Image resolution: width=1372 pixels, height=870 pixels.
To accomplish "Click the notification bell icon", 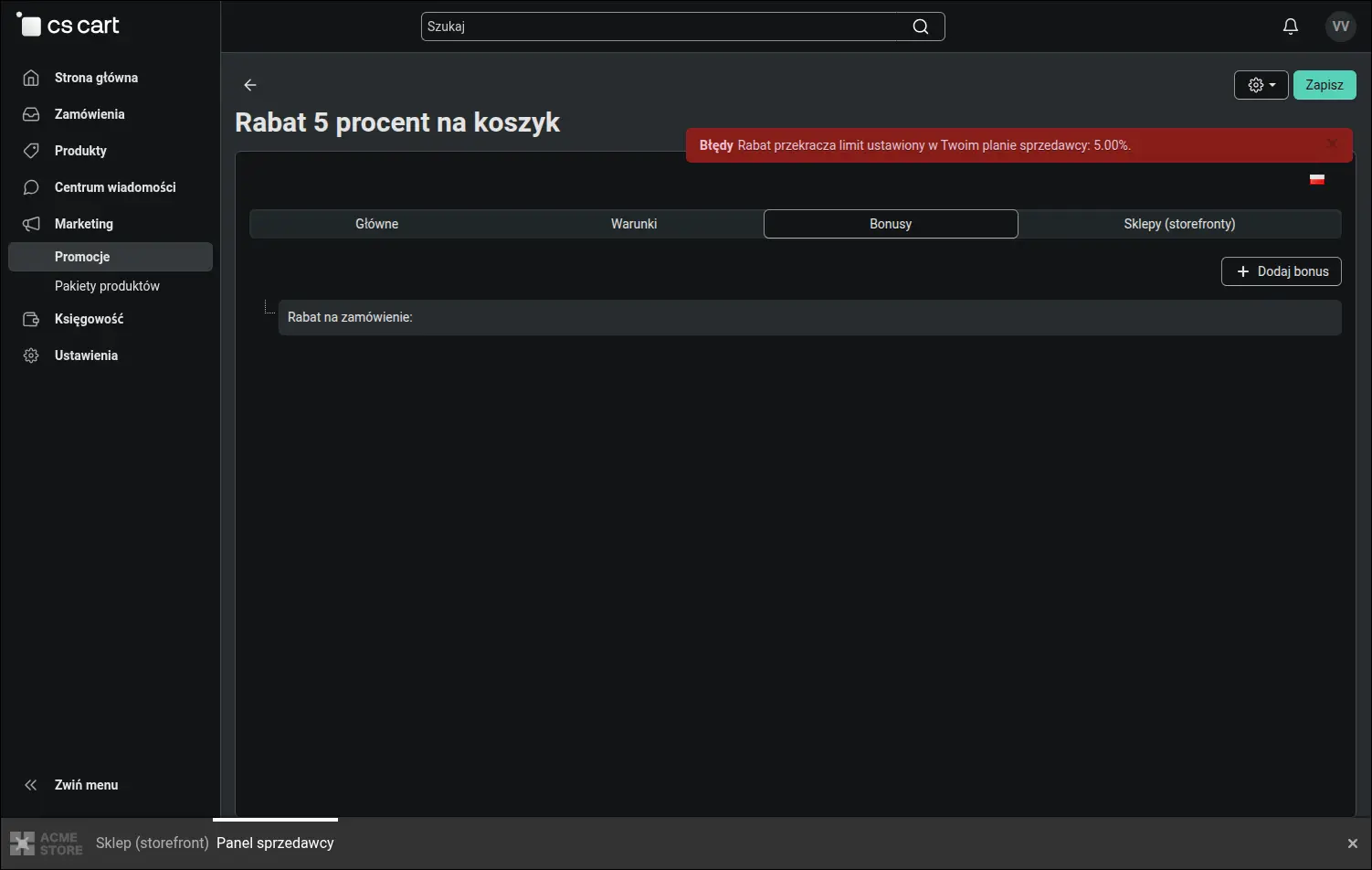I will tap(1290, 27).
